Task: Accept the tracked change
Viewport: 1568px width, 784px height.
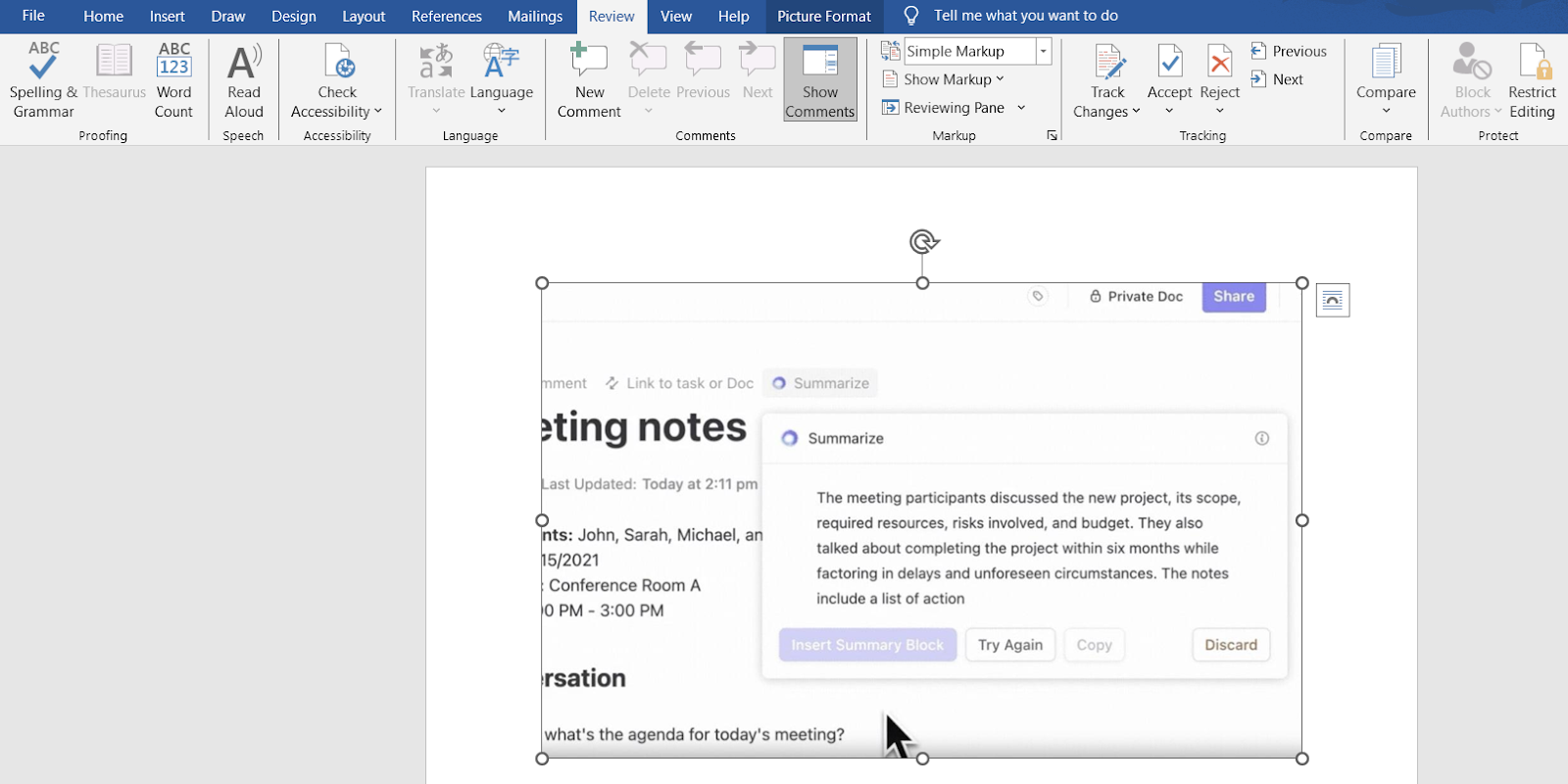Action: tap(1169, 73)
